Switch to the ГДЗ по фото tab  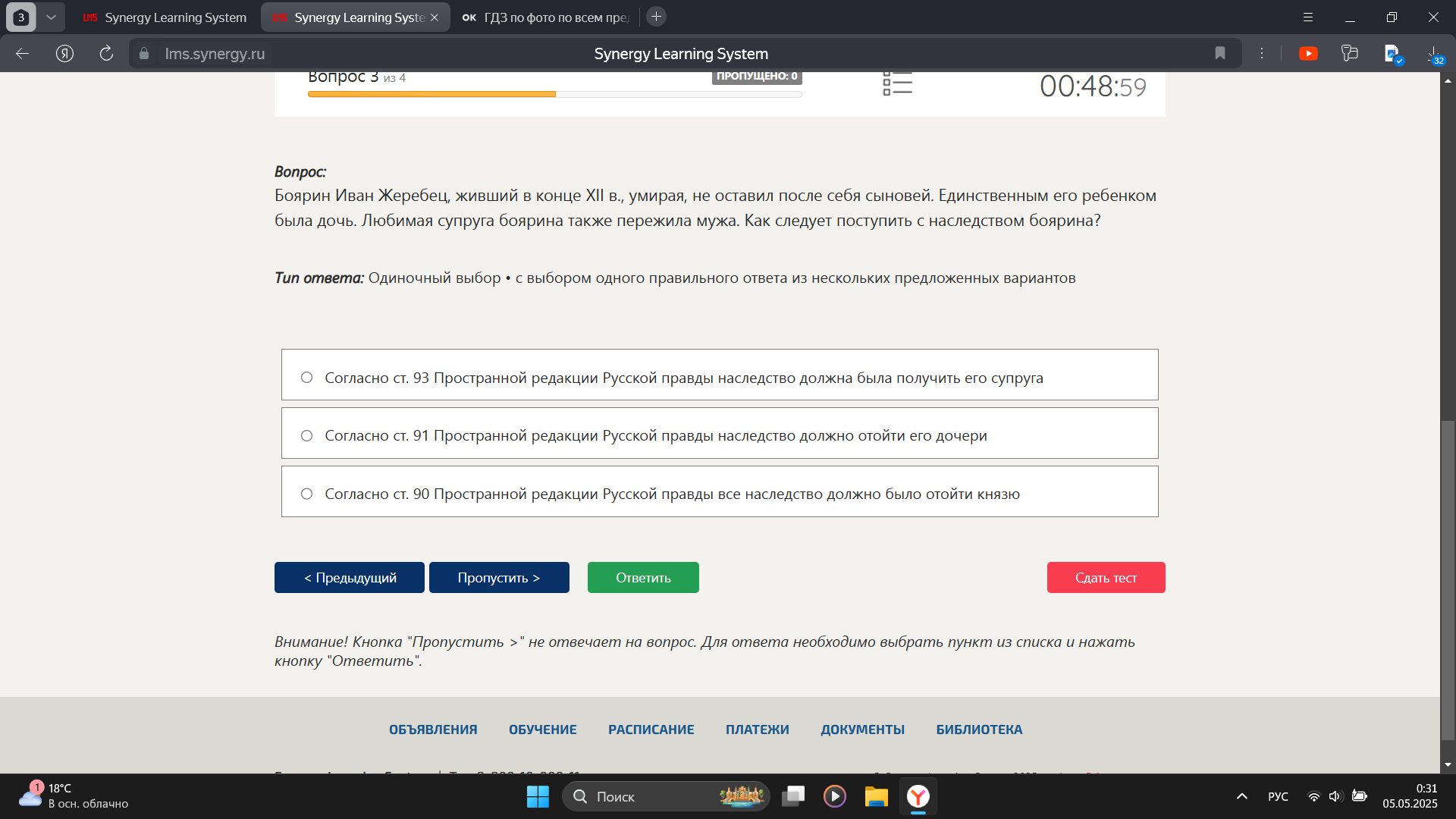pyautogui.click(x=546, y=17)
